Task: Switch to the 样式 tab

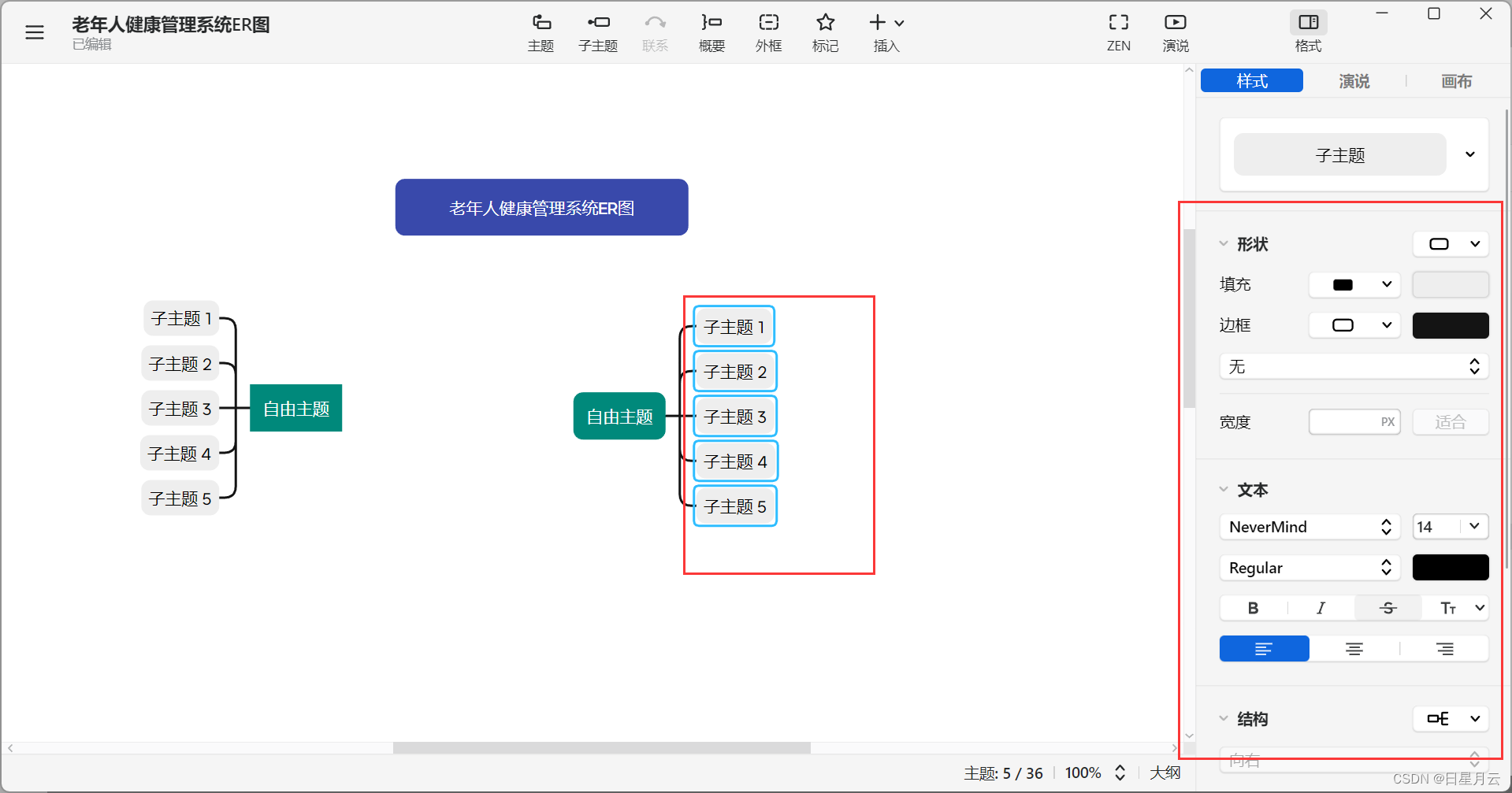Action: [1252, 81]
